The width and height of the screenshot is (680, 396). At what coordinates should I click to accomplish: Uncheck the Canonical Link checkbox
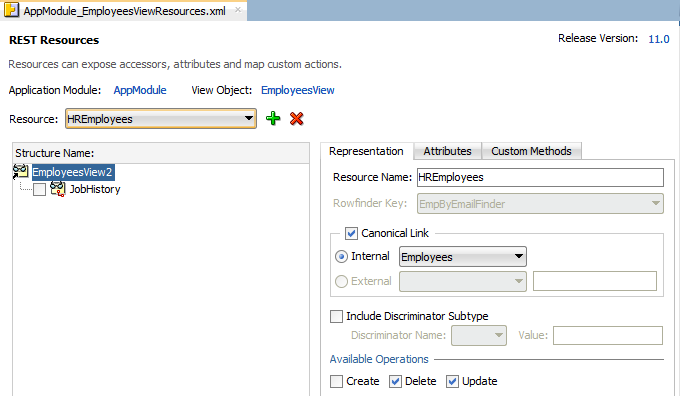[x=351, y=233]
